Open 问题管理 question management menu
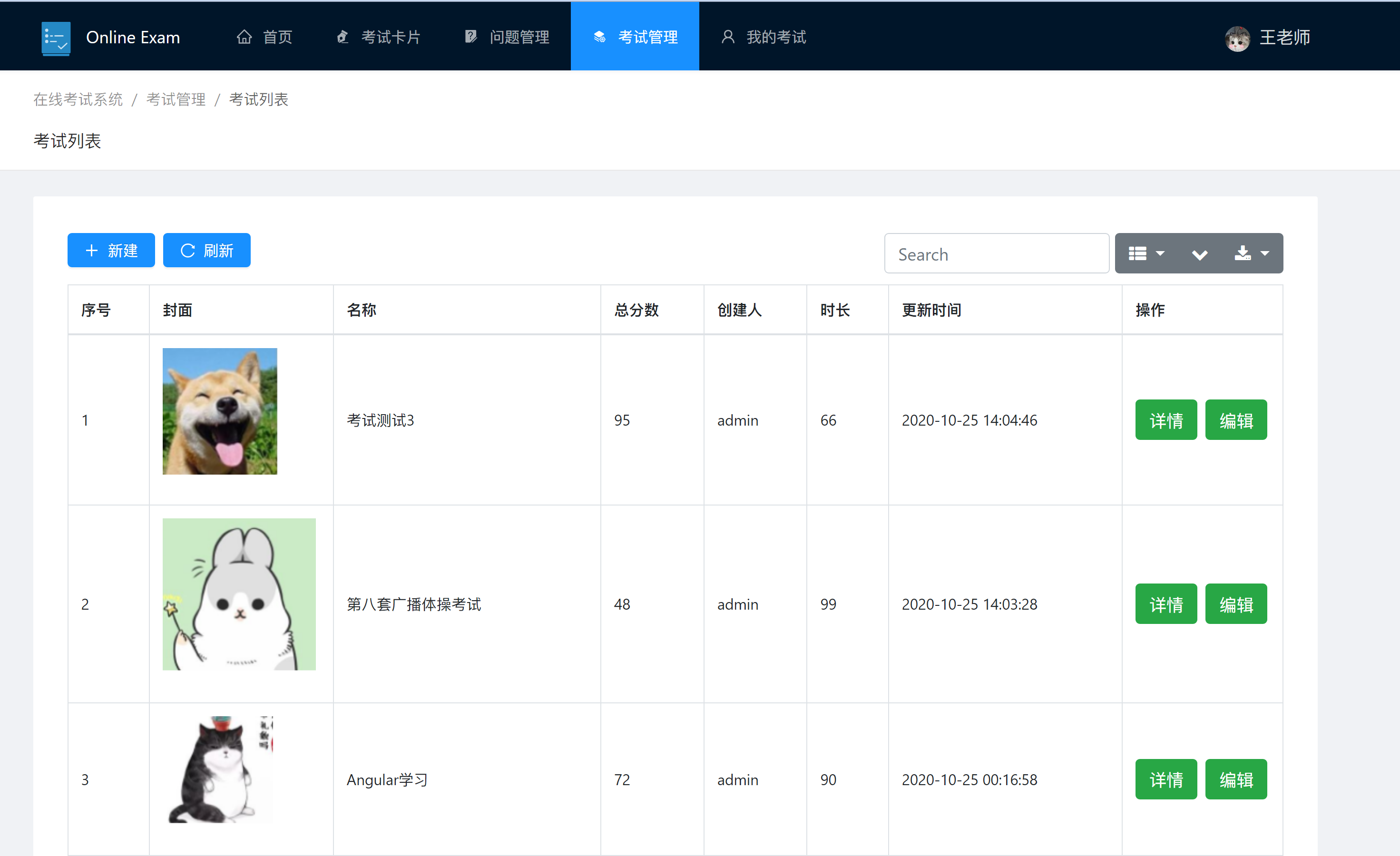 [x=507, y=38]
